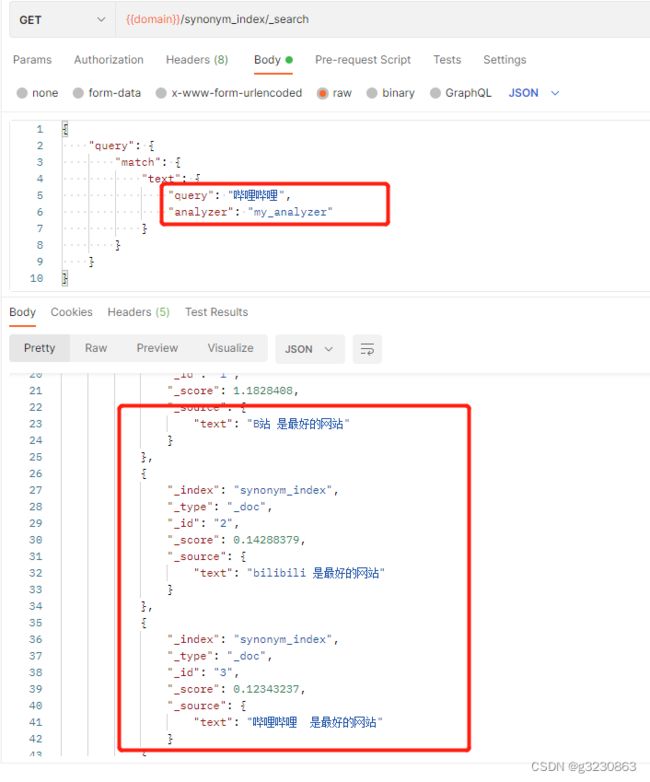Select the form-data radio option
650x782 pixels.
coord(78,93)
